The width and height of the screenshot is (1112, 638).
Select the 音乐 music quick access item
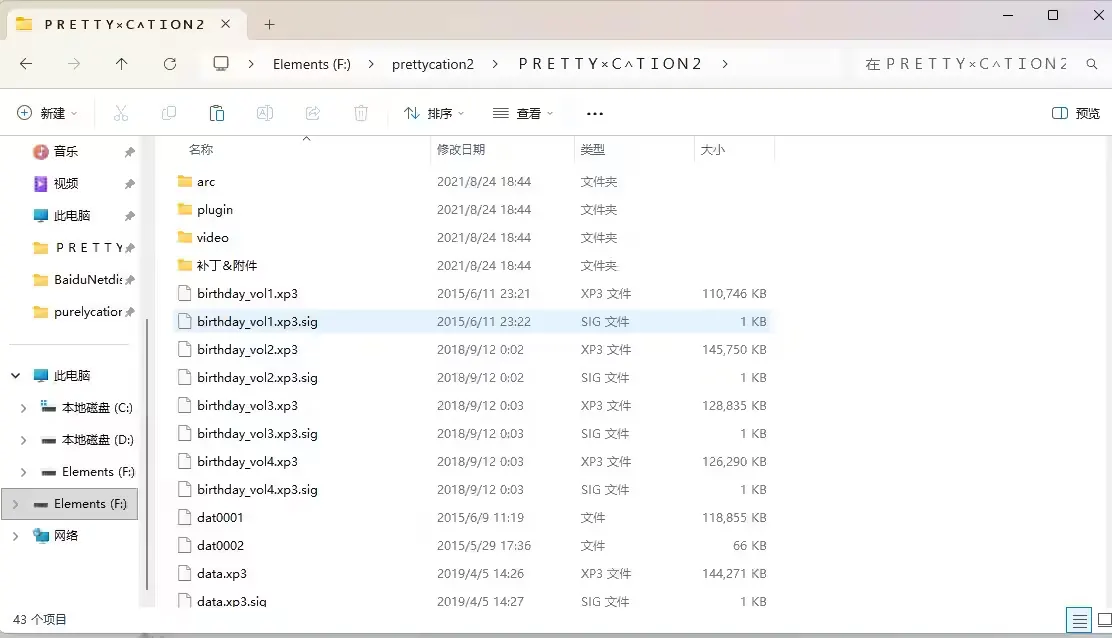click(66, 151)
